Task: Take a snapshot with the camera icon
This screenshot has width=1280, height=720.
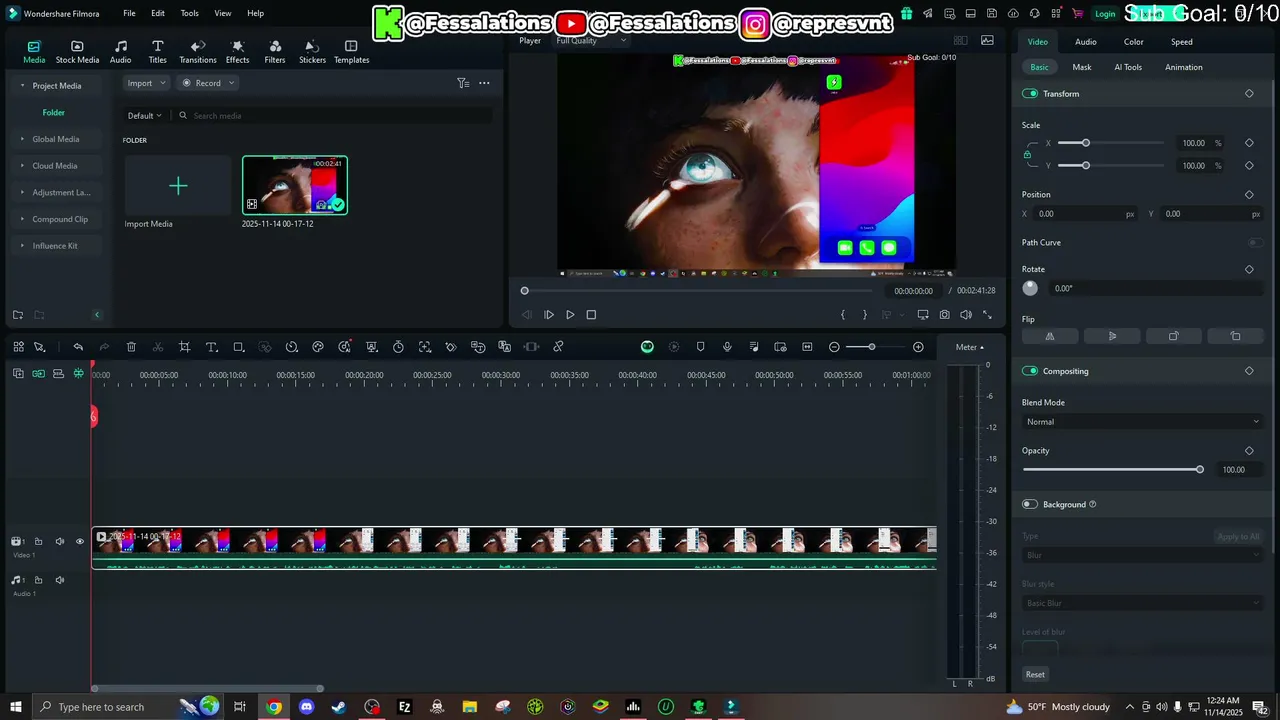Action: [x=944, y=315]
